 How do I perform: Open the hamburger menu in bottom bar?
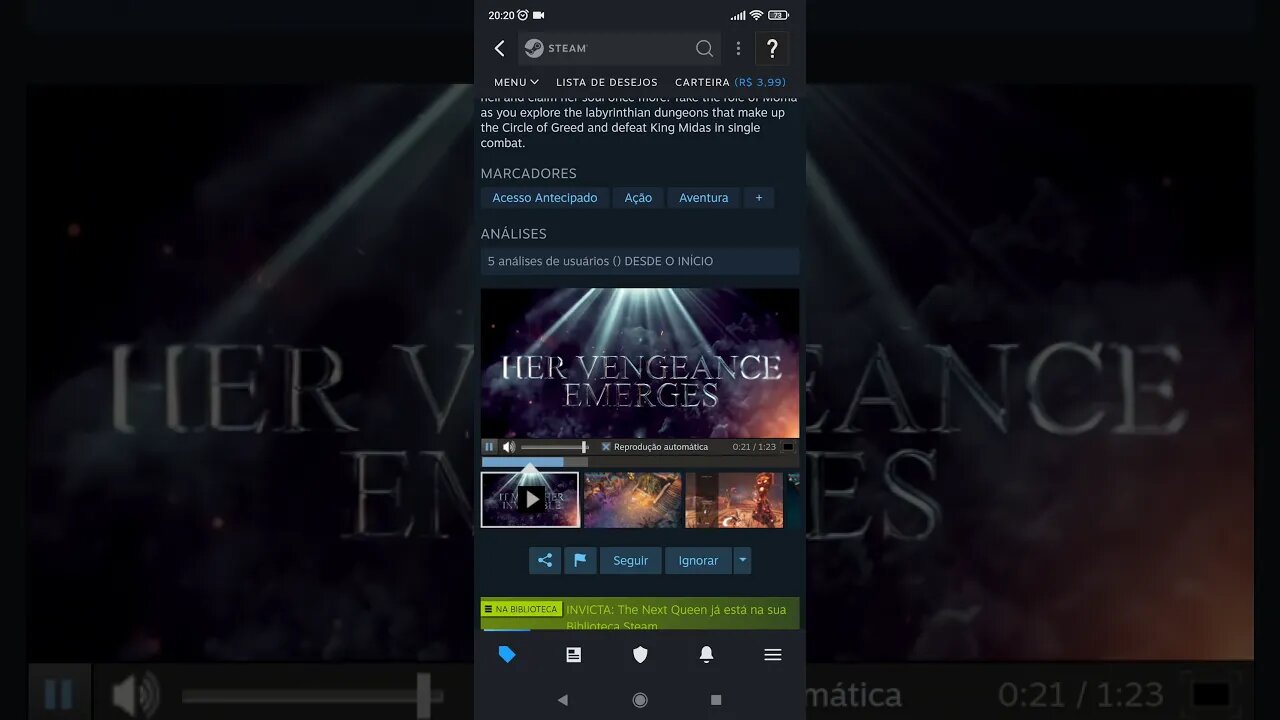coord(773,654)
